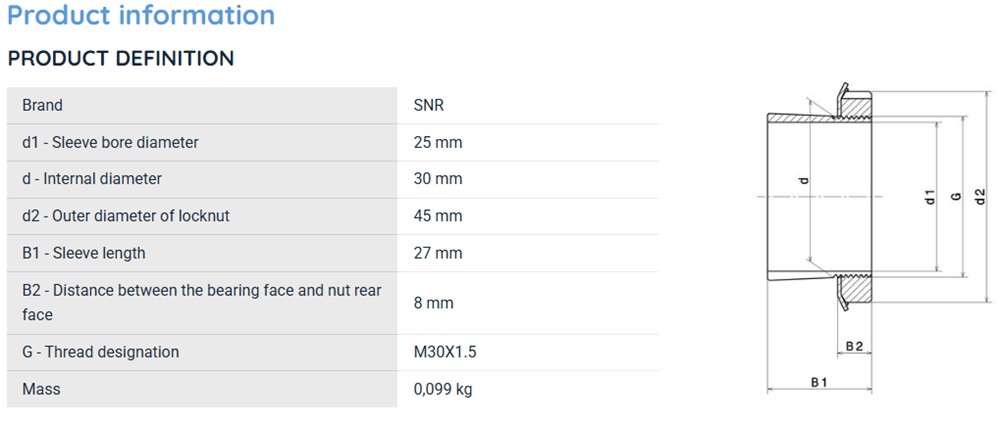Open the sleeve technical drawing image

871,239
